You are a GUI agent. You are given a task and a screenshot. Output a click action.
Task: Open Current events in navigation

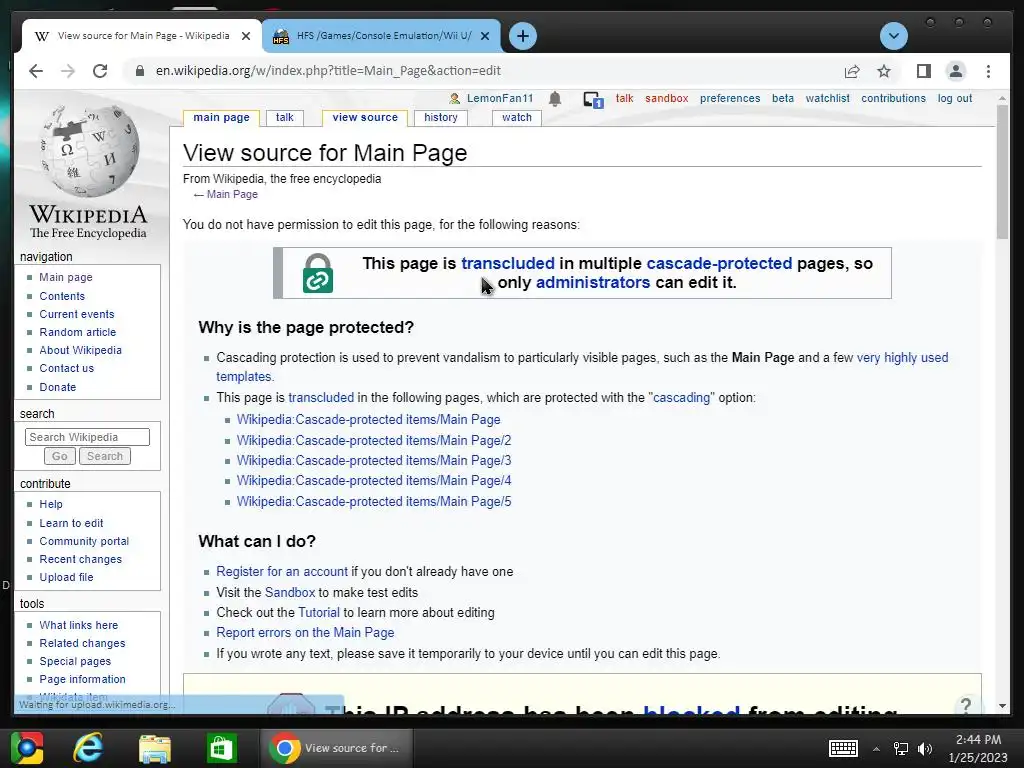pyautogui.click(x=76, y=314)
